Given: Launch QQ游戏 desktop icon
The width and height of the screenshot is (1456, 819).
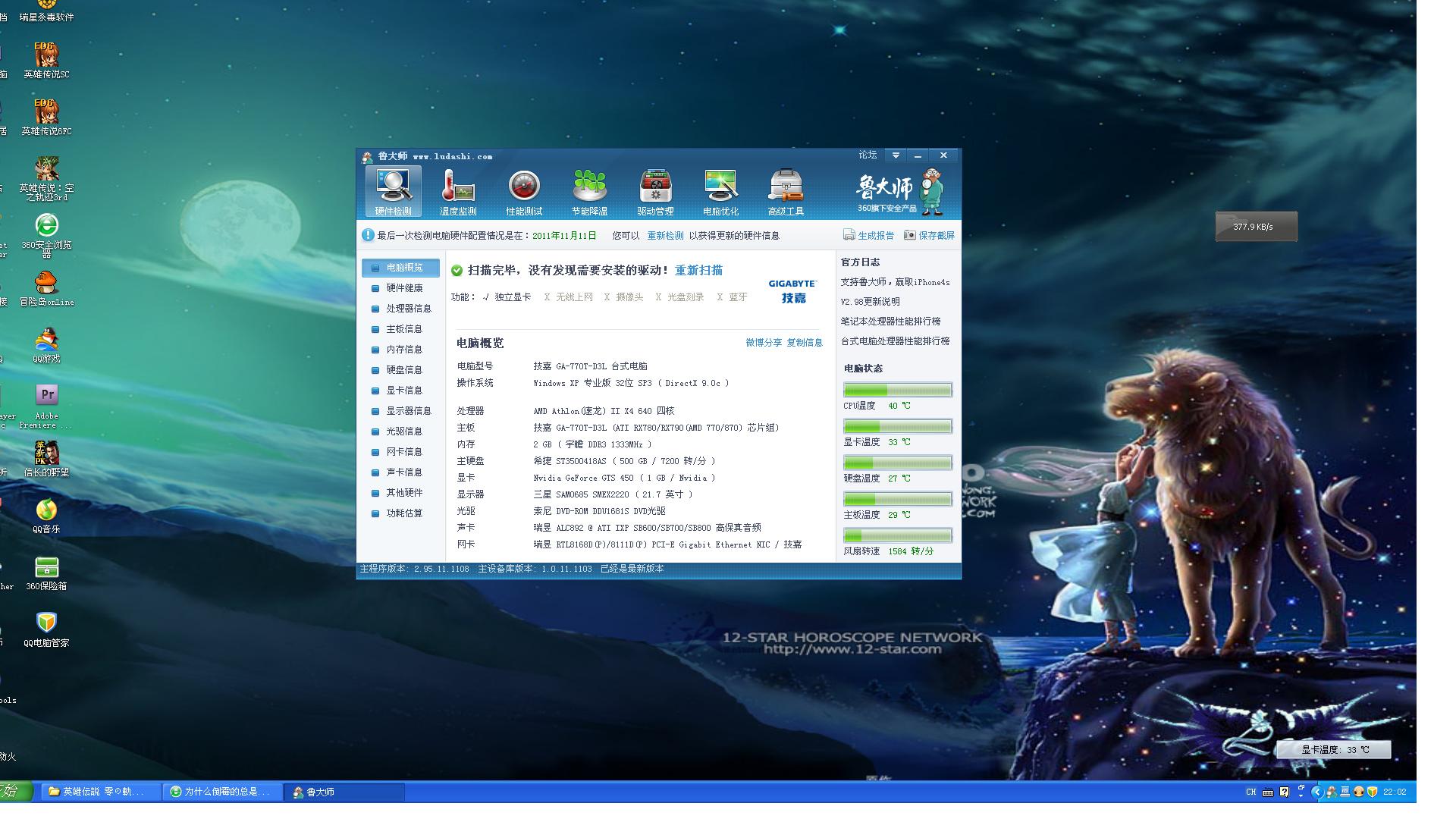Looking at the screenshot, I should 46,345.
